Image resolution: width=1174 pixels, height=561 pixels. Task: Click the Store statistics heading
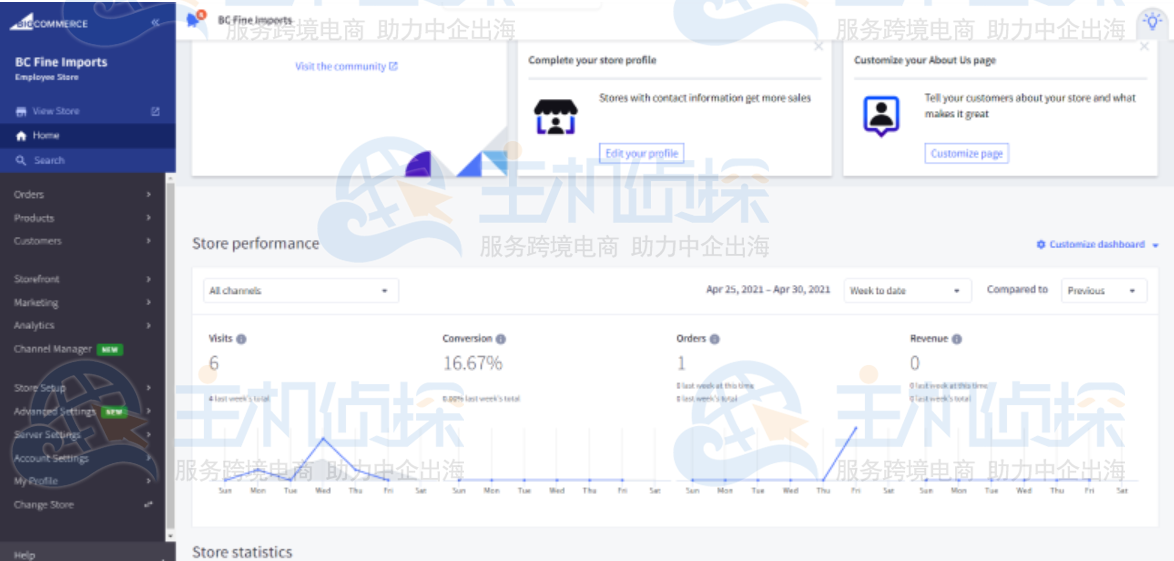242,552
